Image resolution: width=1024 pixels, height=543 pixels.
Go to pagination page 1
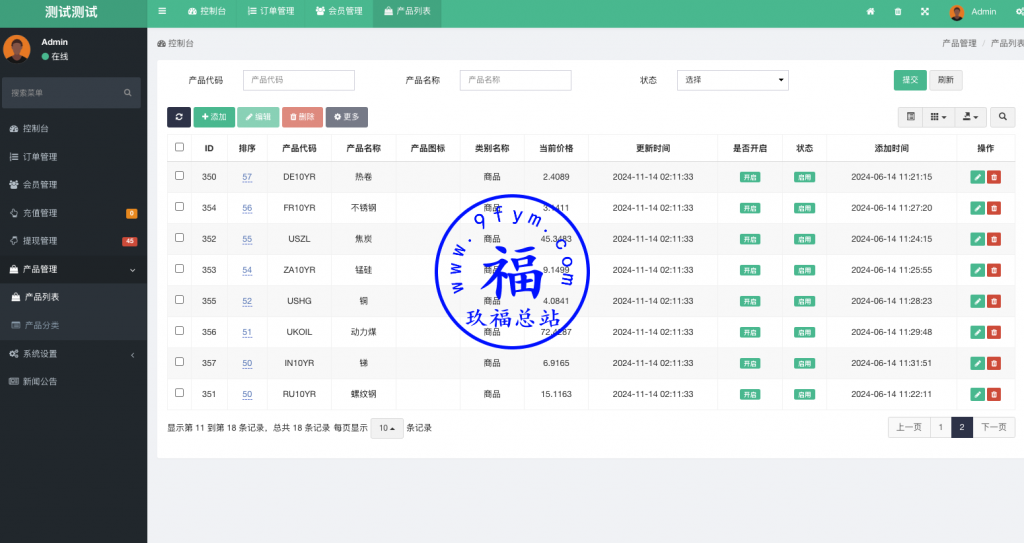[939, 428]
